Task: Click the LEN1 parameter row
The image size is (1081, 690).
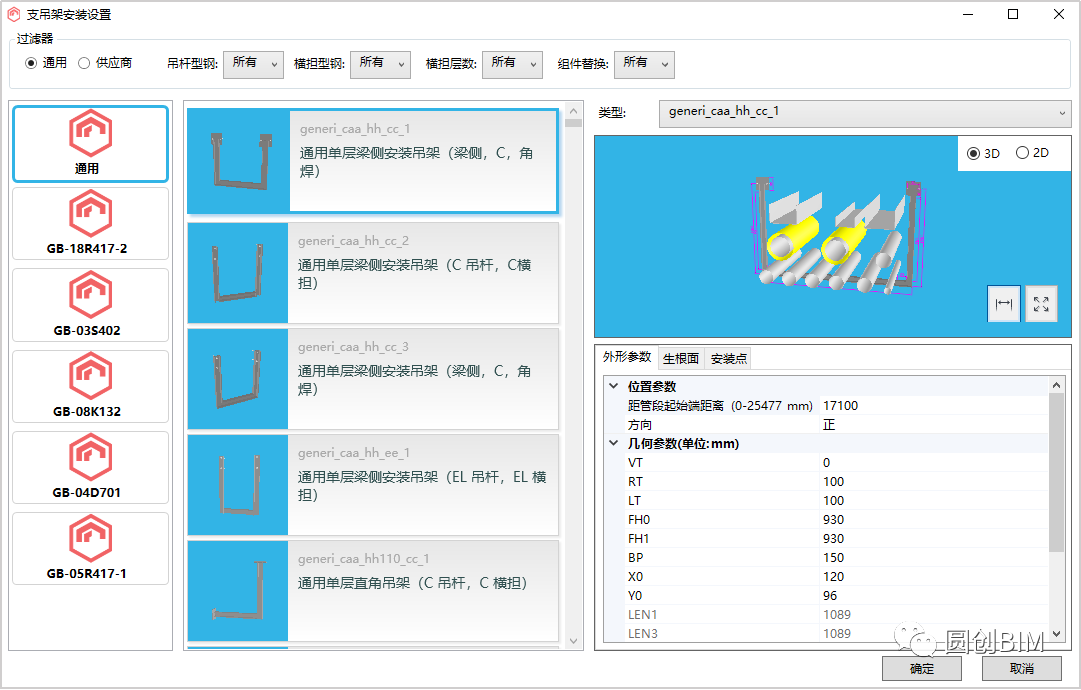Action: click(x=827, y=614)
